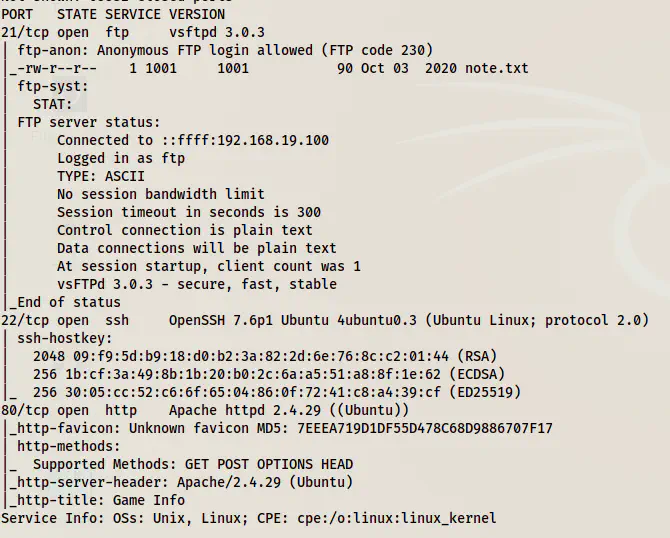Click the 'TYPE: ASCII' line
Viewport: 670px width, 538px height.
tap(101, 176)
